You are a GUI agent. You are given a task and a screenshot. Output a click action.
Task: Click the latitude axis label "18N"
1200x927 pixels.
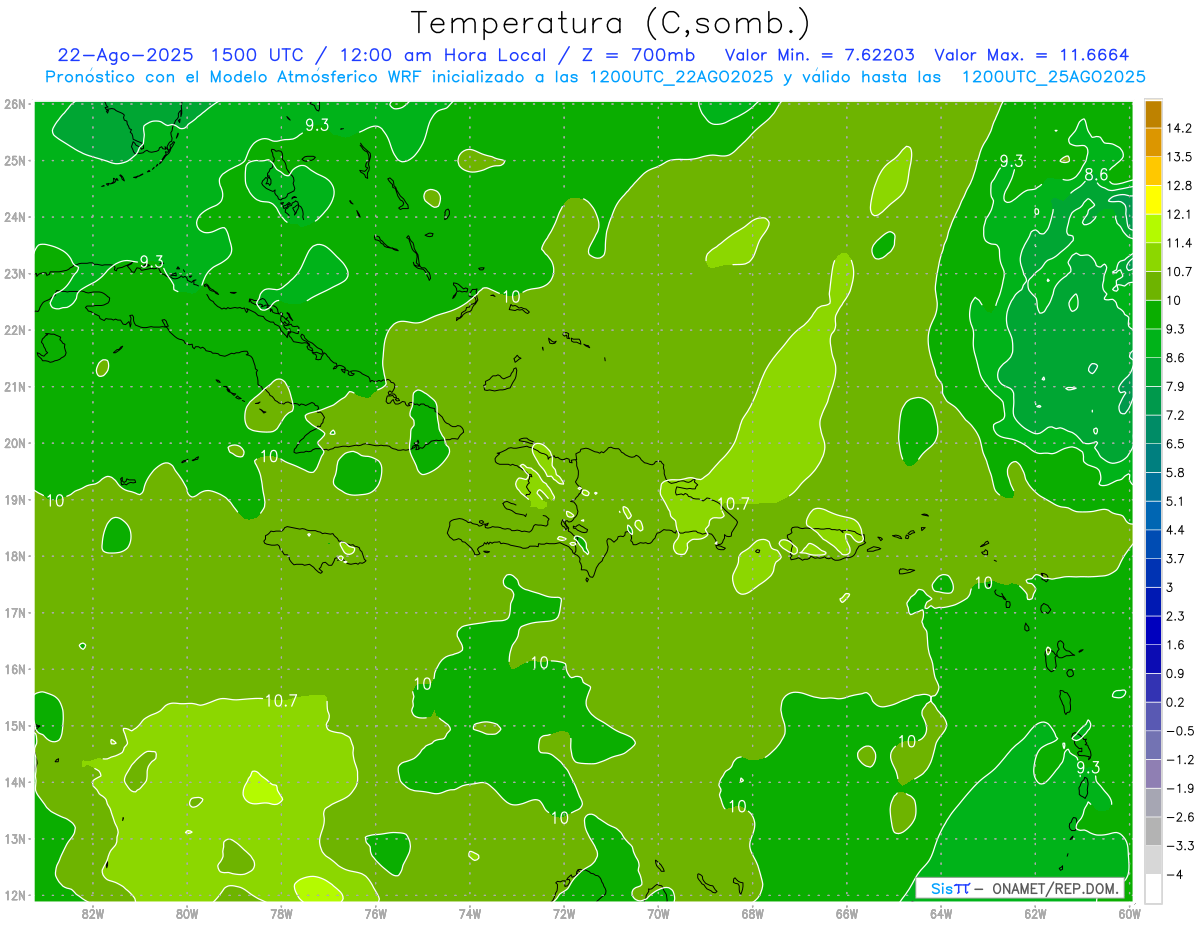click(x=15, y=556)
